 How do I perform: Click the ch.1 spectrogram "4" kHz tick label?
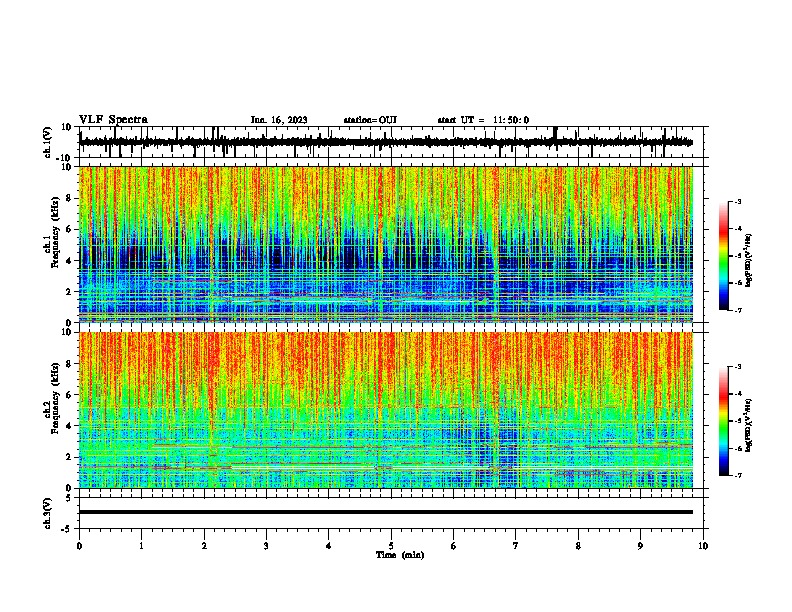(x=69, y=261)
